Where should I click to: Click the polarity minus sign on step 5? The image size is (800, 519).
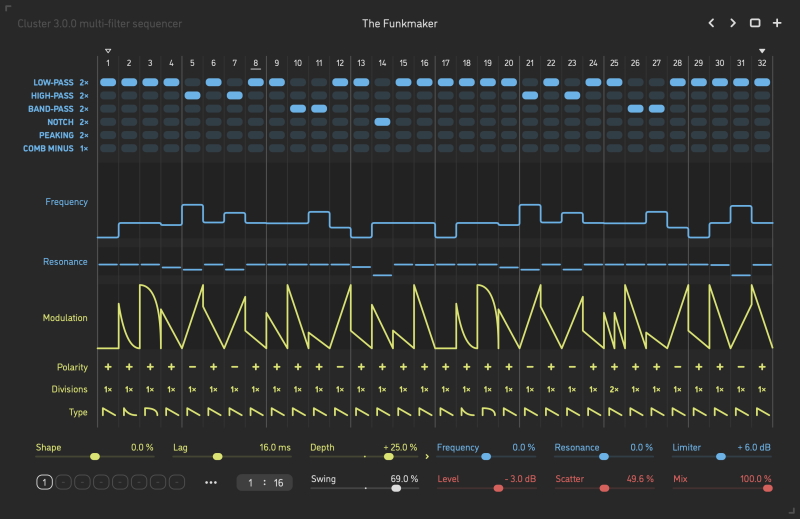tap(193, 367)
